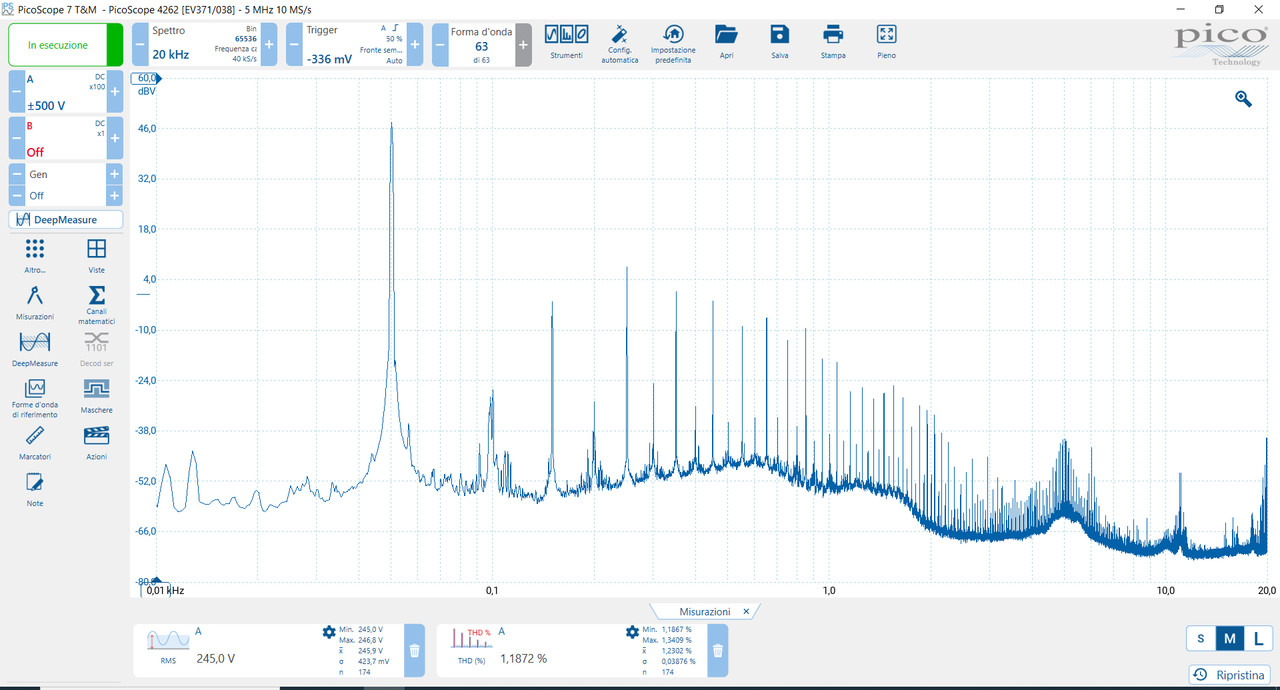The image size is (1280, 690).
Task: Open a file with Apri
Action: [x=727, y=42]
